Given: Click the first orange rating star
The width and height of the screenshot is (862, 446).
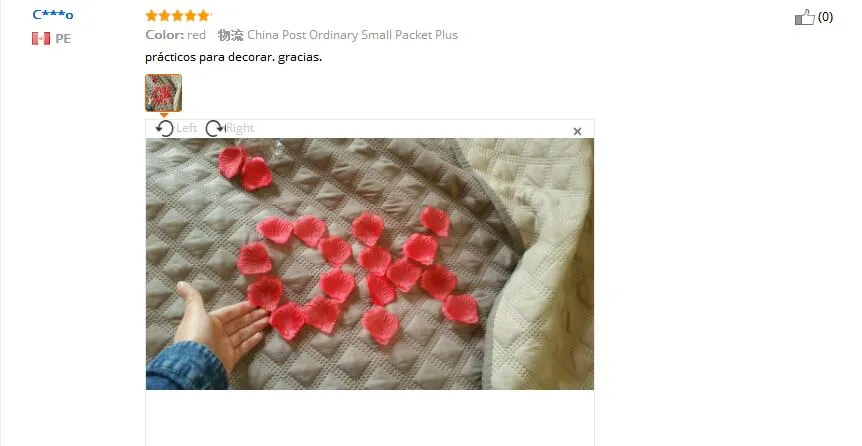Looking at the screenshot, I should pyautogui.click(x=152, y=15).
